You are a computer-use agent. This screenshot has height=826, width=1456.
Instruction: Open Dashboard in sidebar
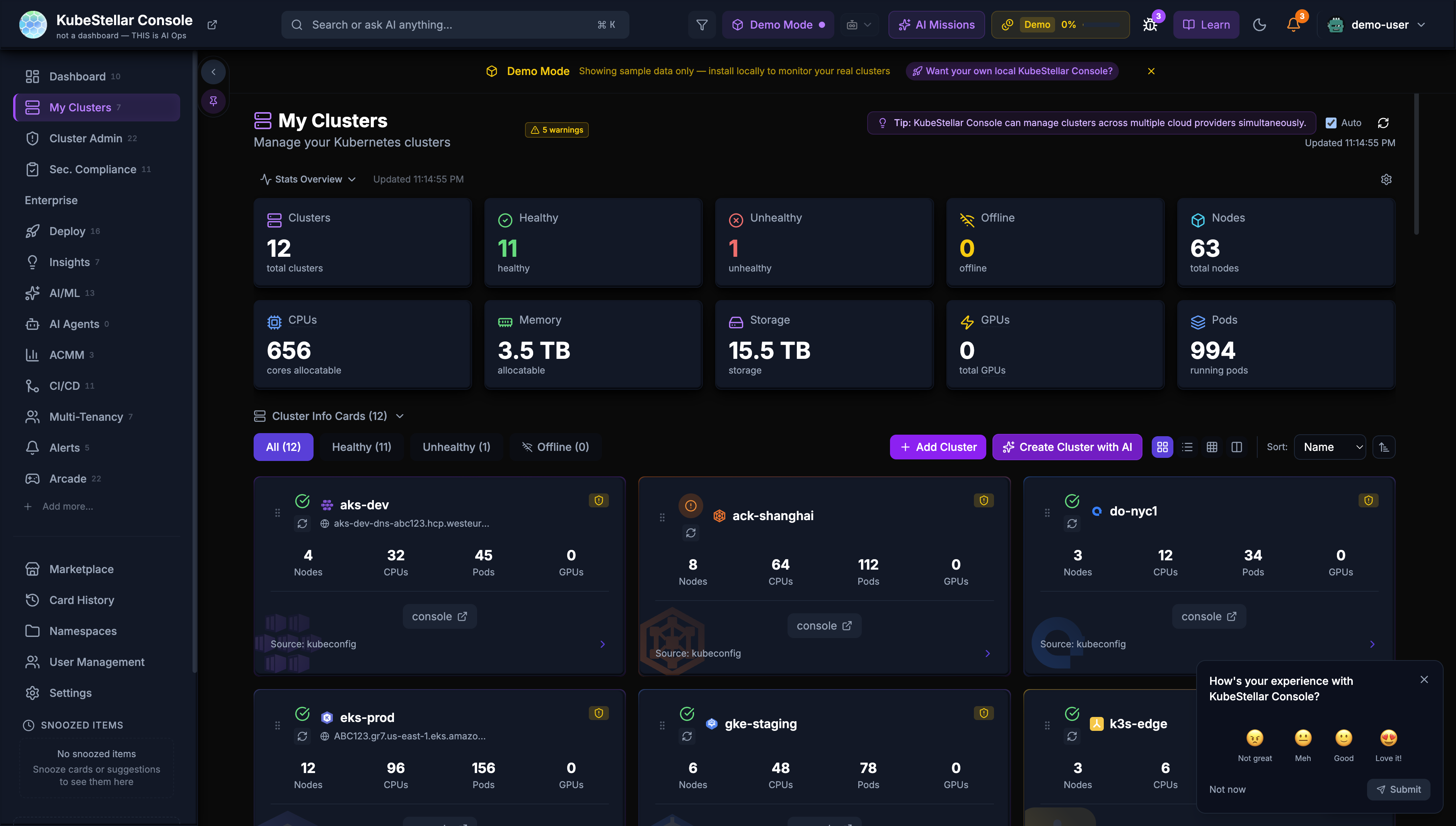click(96, 77)
